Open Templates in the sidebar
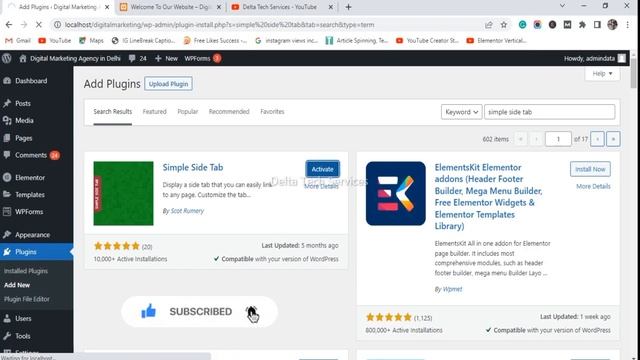 30,195
